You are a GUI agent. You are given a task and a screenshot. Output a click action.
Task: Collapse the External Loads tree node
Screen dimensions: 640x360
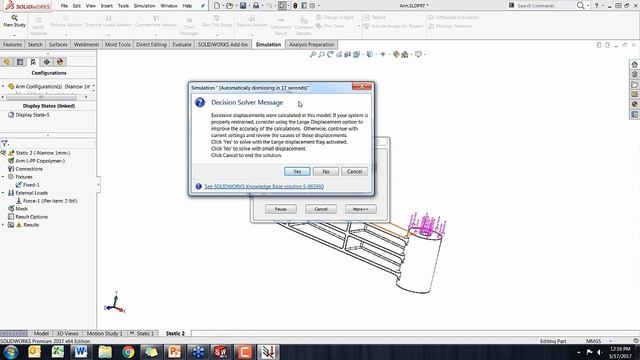point(3,193)
